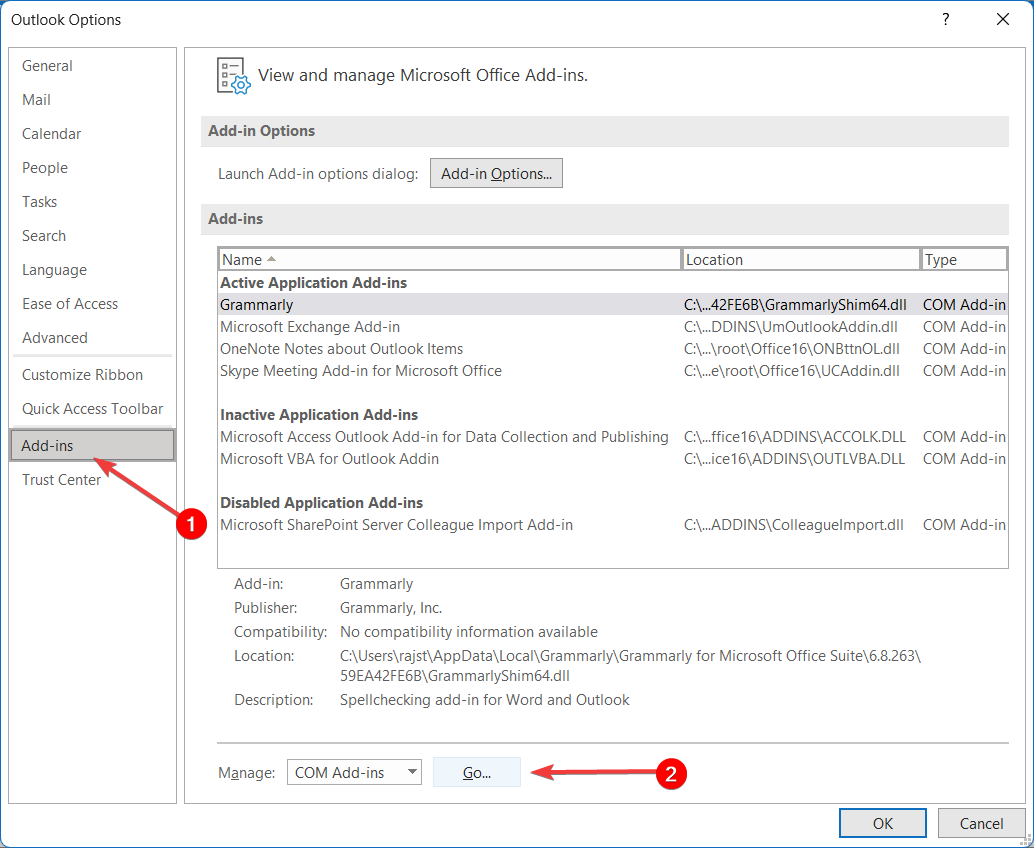Viewport: 1034px width, 848px height.
Task: Select Microsoft Access Outlook Add-in row
Action: [613, 437]
